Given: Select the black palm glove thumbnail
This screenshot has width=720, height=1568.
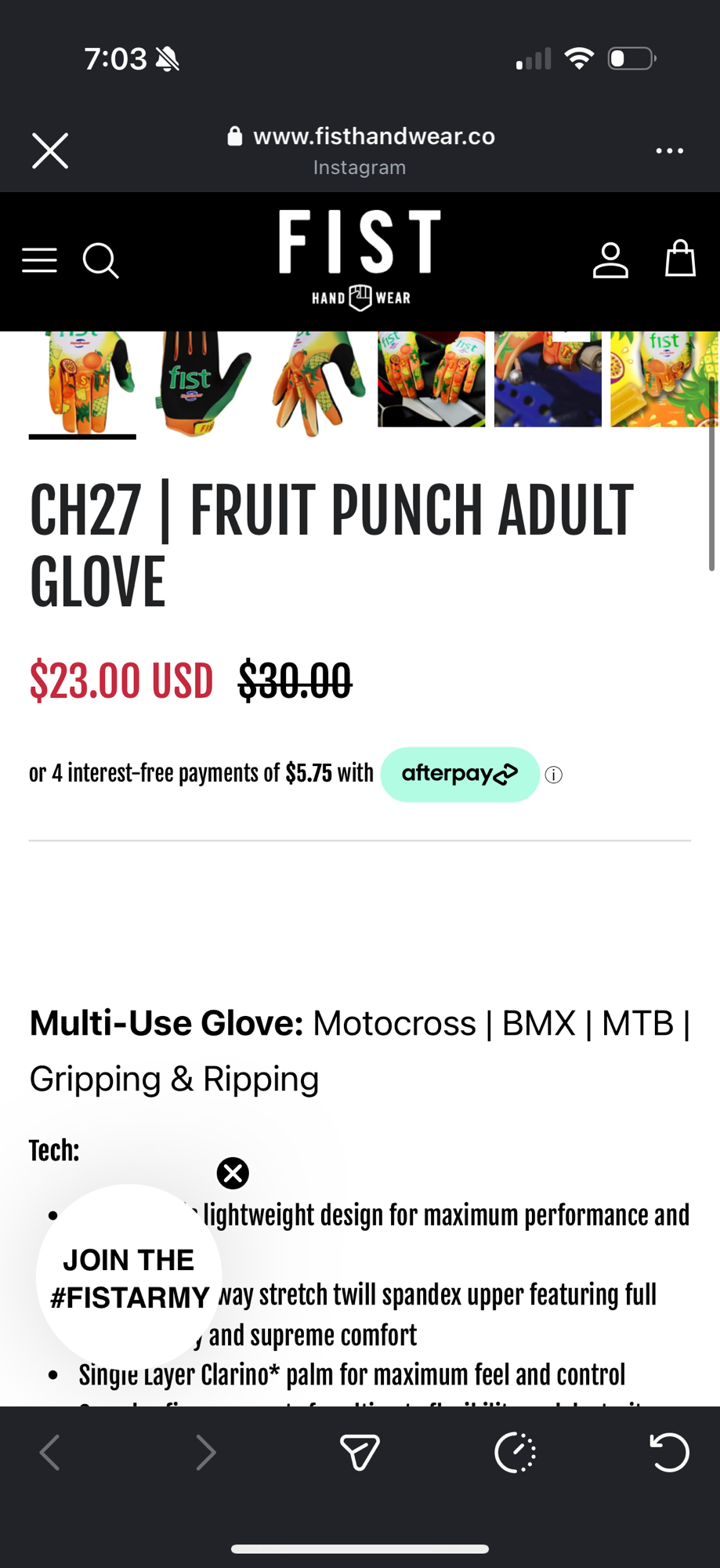Looking at the screenshot, I should click(199, 381).
